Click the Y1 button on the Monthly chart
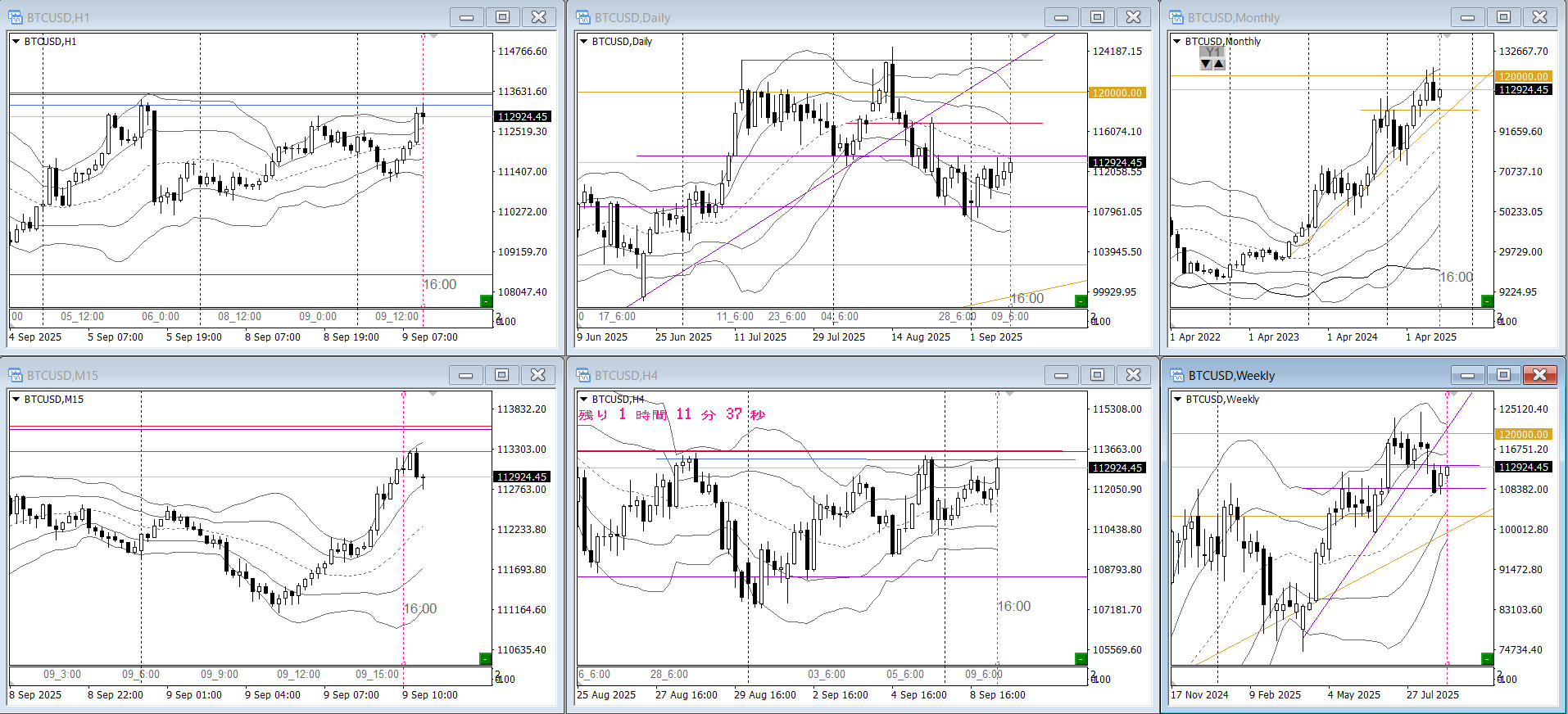The height and width of the screenshot is (714, 1568). click(1212, 52)
